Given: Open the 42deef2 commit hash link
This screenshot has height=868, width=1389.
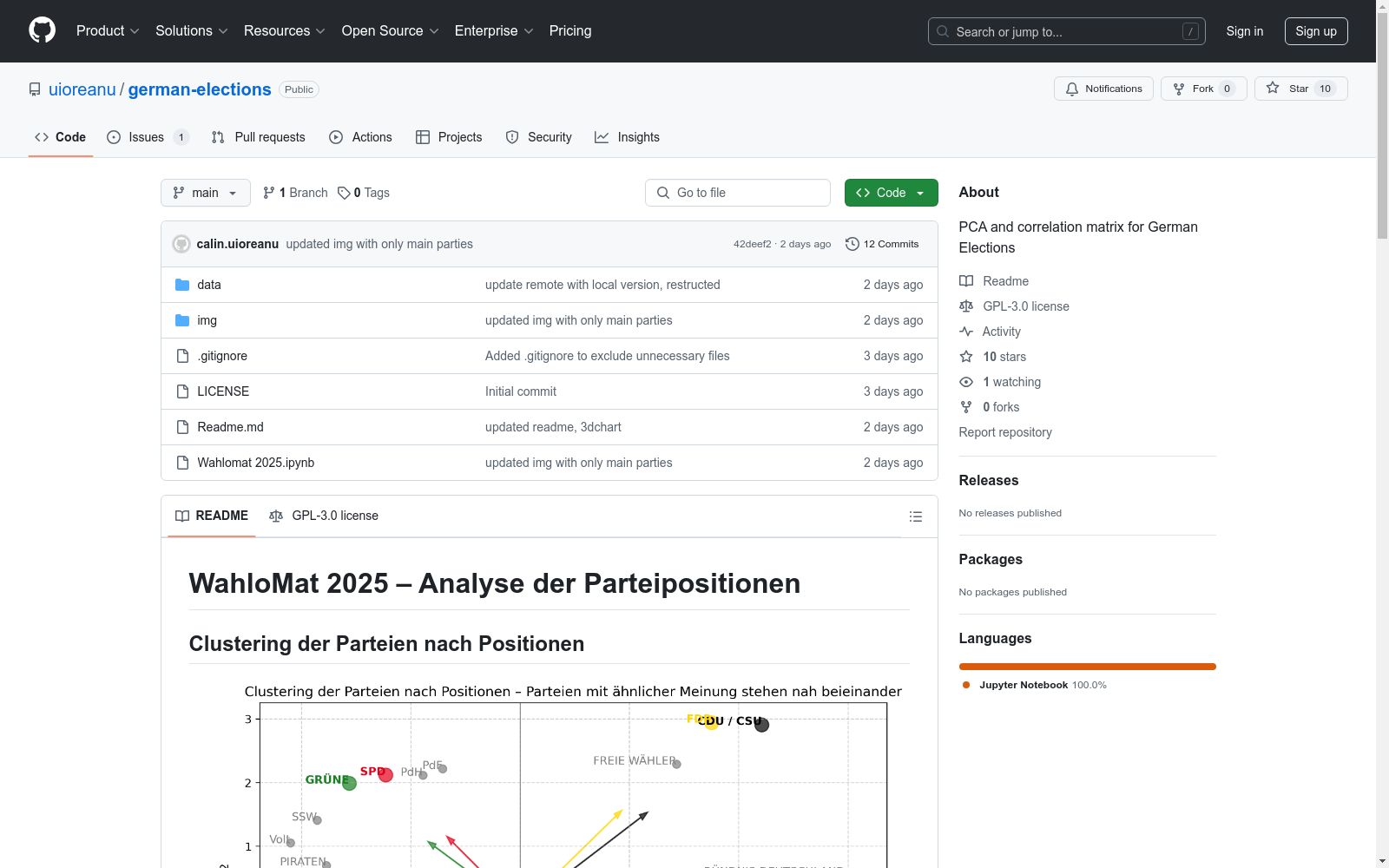Looking at the screenshot, I should pyautogui.click(x=753, y=244).
